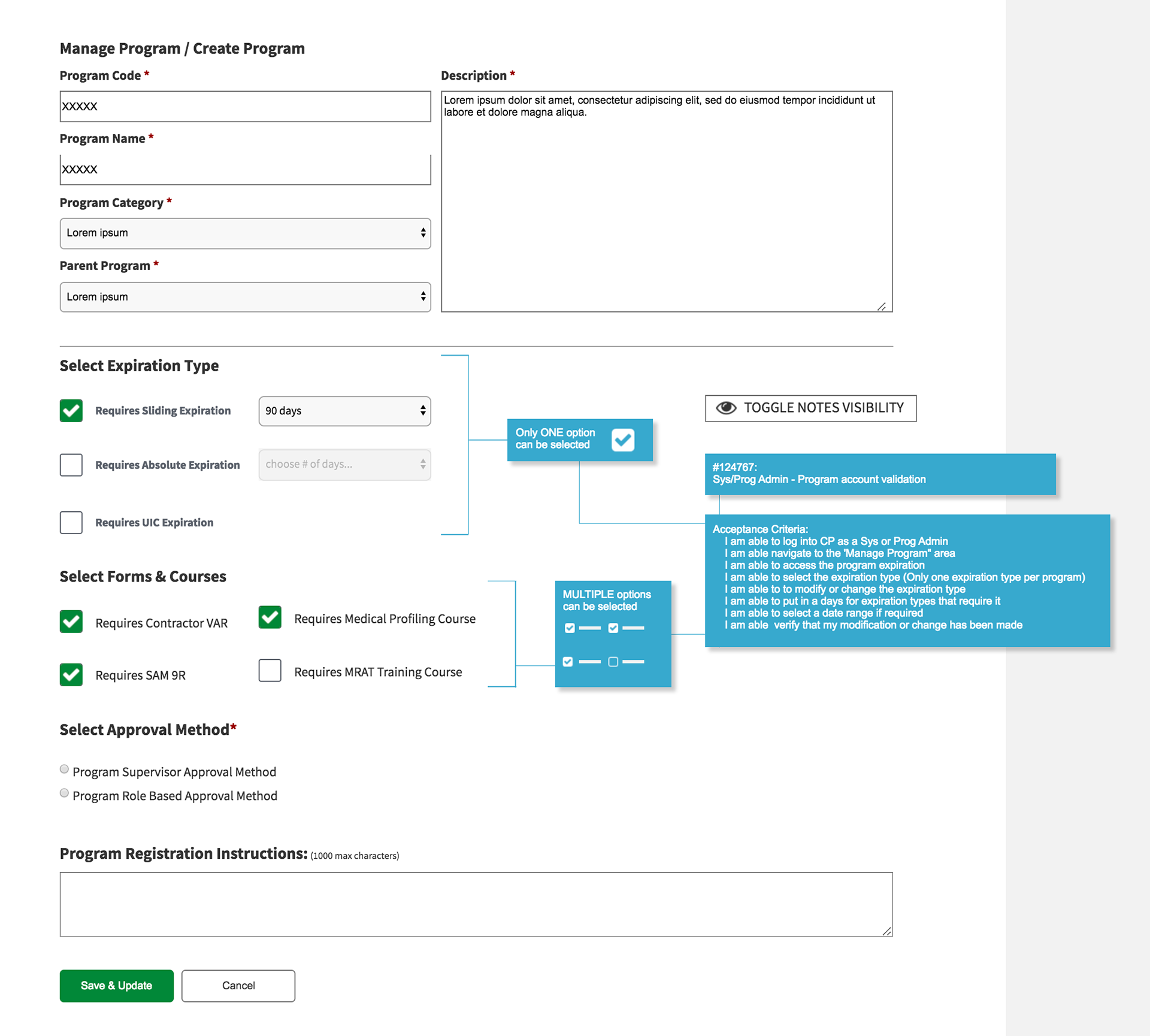The image size is (1150, 1036).
Task: Click the Select Forms & Courses heading
Action: (143, 577)
